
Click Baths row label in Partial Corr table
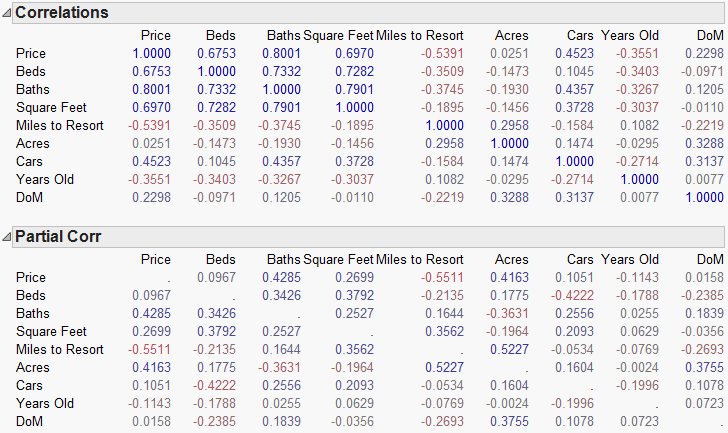pyautogui.click(x=32, y=314)
